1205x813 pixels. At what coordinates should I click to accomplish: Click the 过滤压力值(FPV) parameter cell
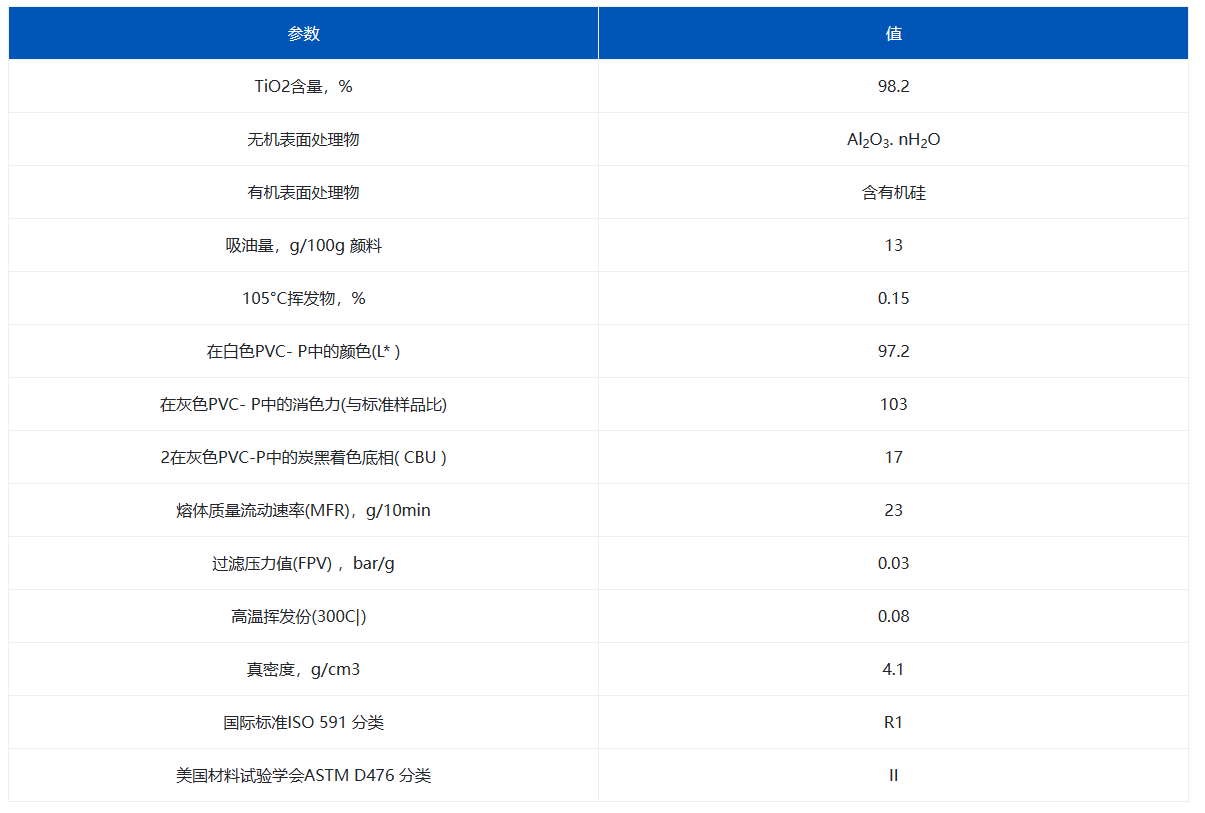tap(303, 564)
